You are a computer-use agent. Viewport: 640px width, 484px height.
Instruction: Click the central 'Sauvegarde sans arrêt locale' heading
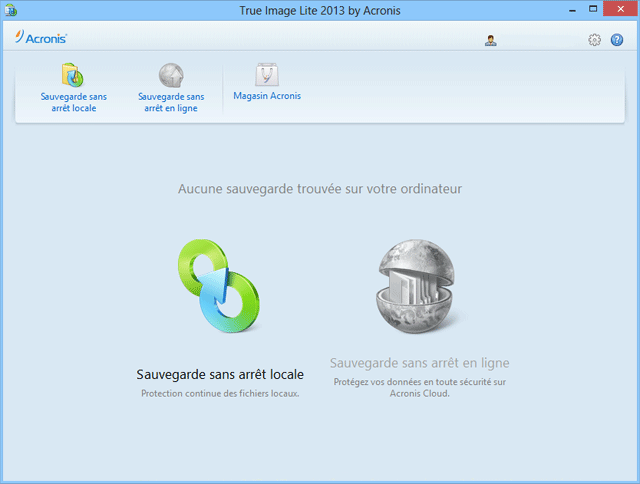click(220, 375)
